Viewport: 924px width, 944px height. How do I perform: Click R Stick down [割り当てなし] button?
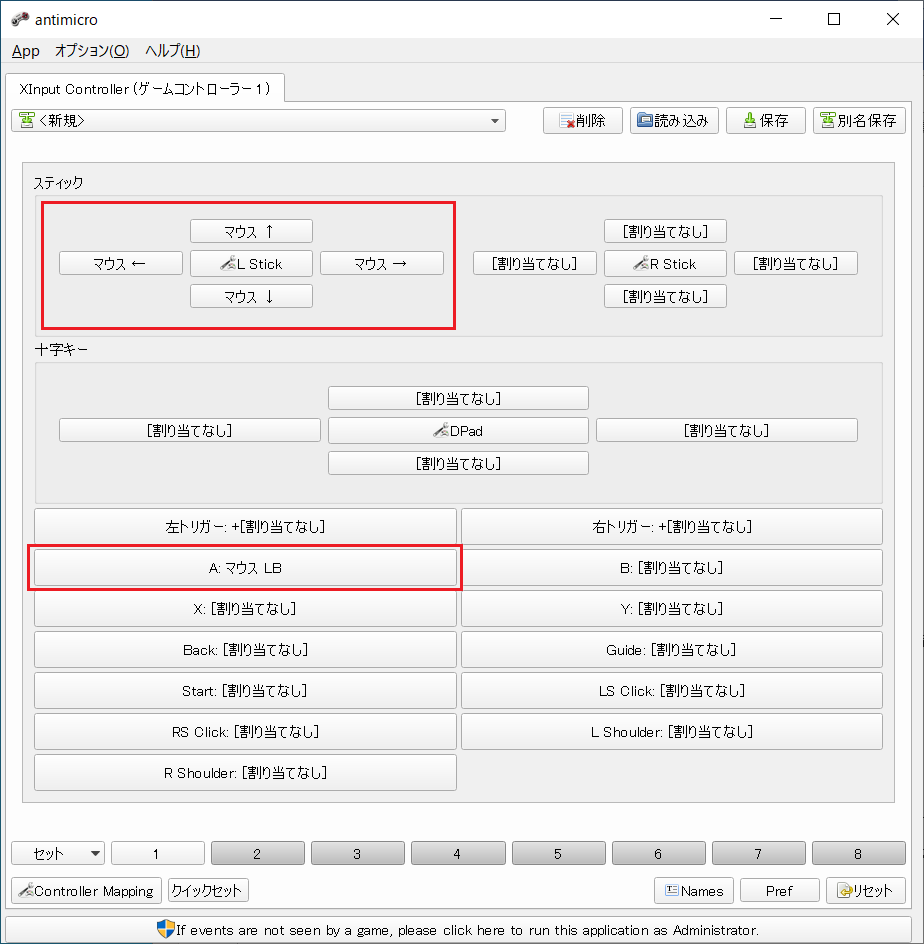[665, 296]
